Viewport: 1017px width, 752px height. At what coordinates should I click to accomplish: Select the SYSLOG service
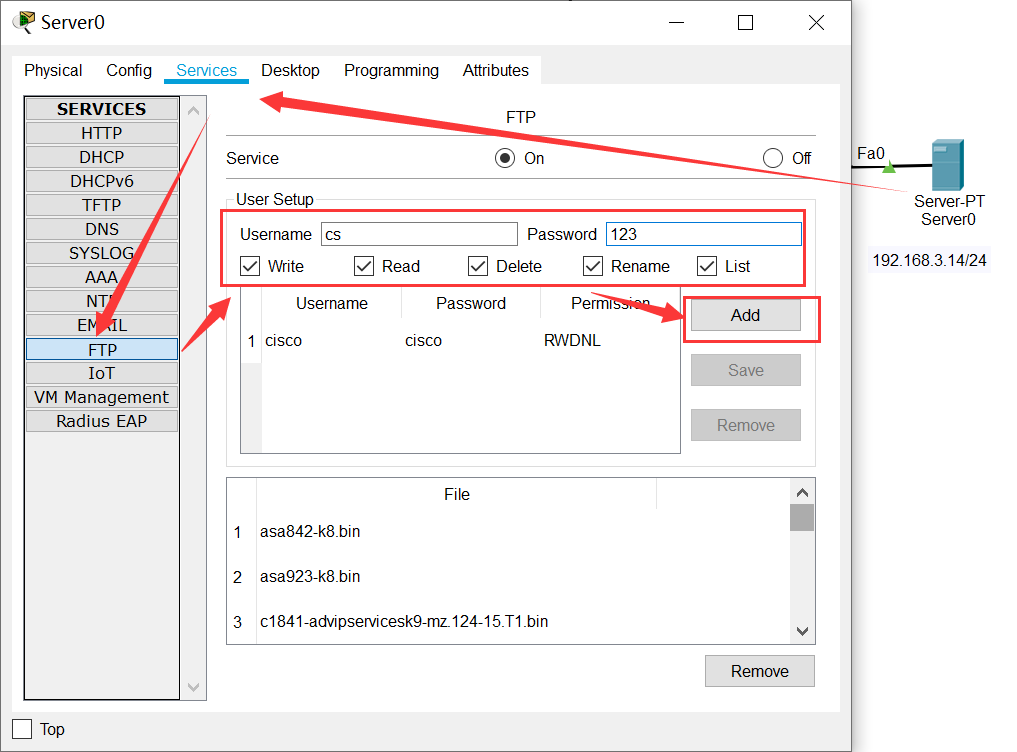pos(102,253)
